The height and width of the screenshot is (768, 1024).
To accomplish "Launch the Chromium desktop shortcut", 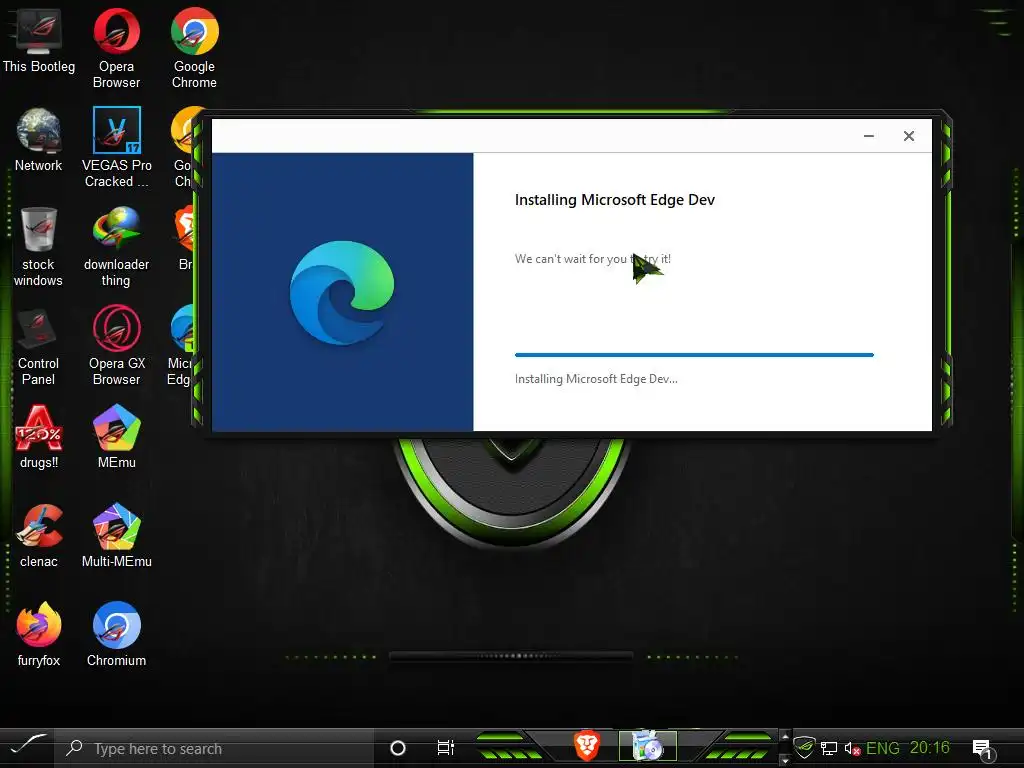I will pos(116,634).
